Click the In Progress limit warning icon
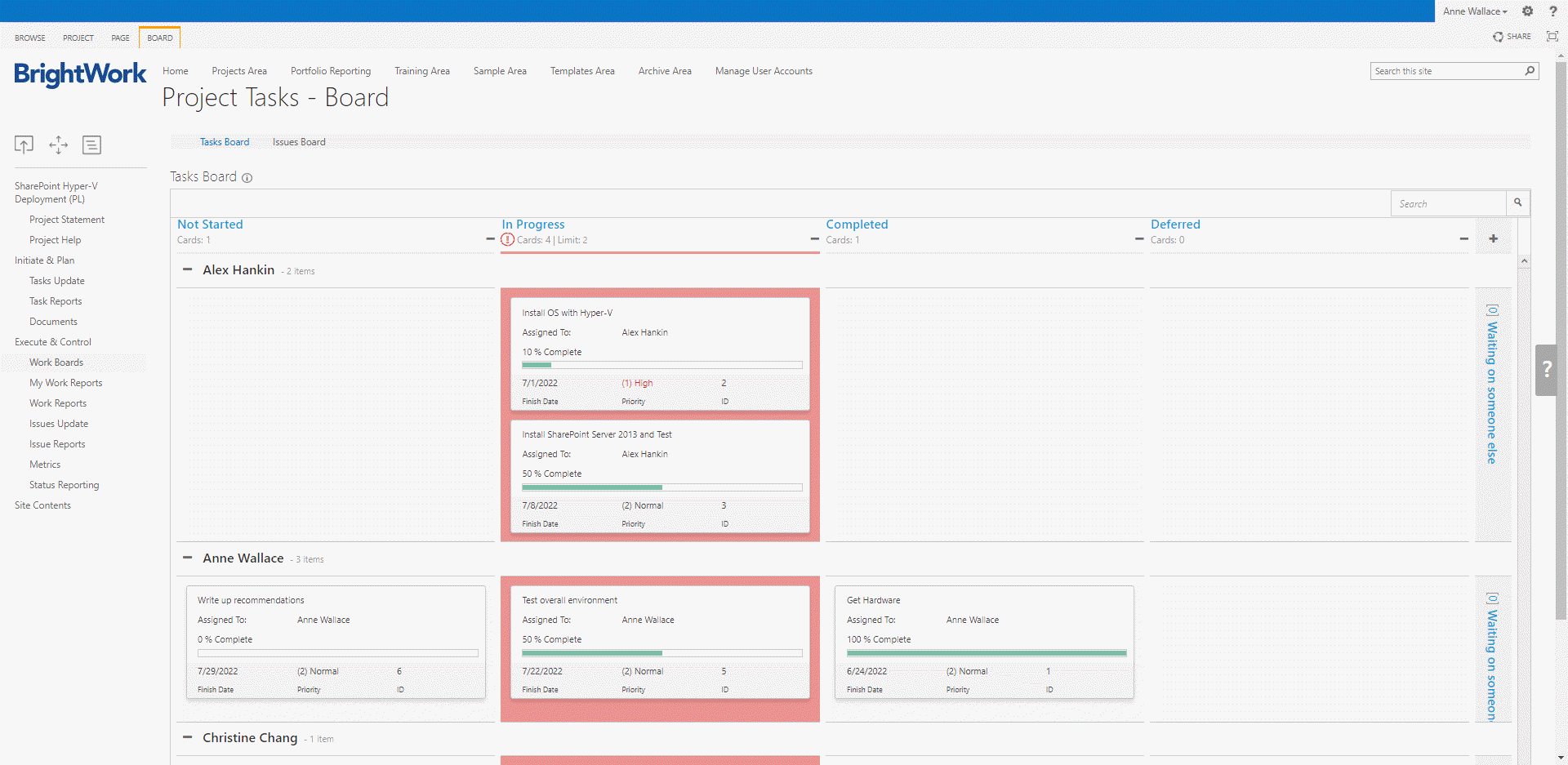The height and width of the screenshot is (765, 1568). pyautogui.click(x=508, y=240)
